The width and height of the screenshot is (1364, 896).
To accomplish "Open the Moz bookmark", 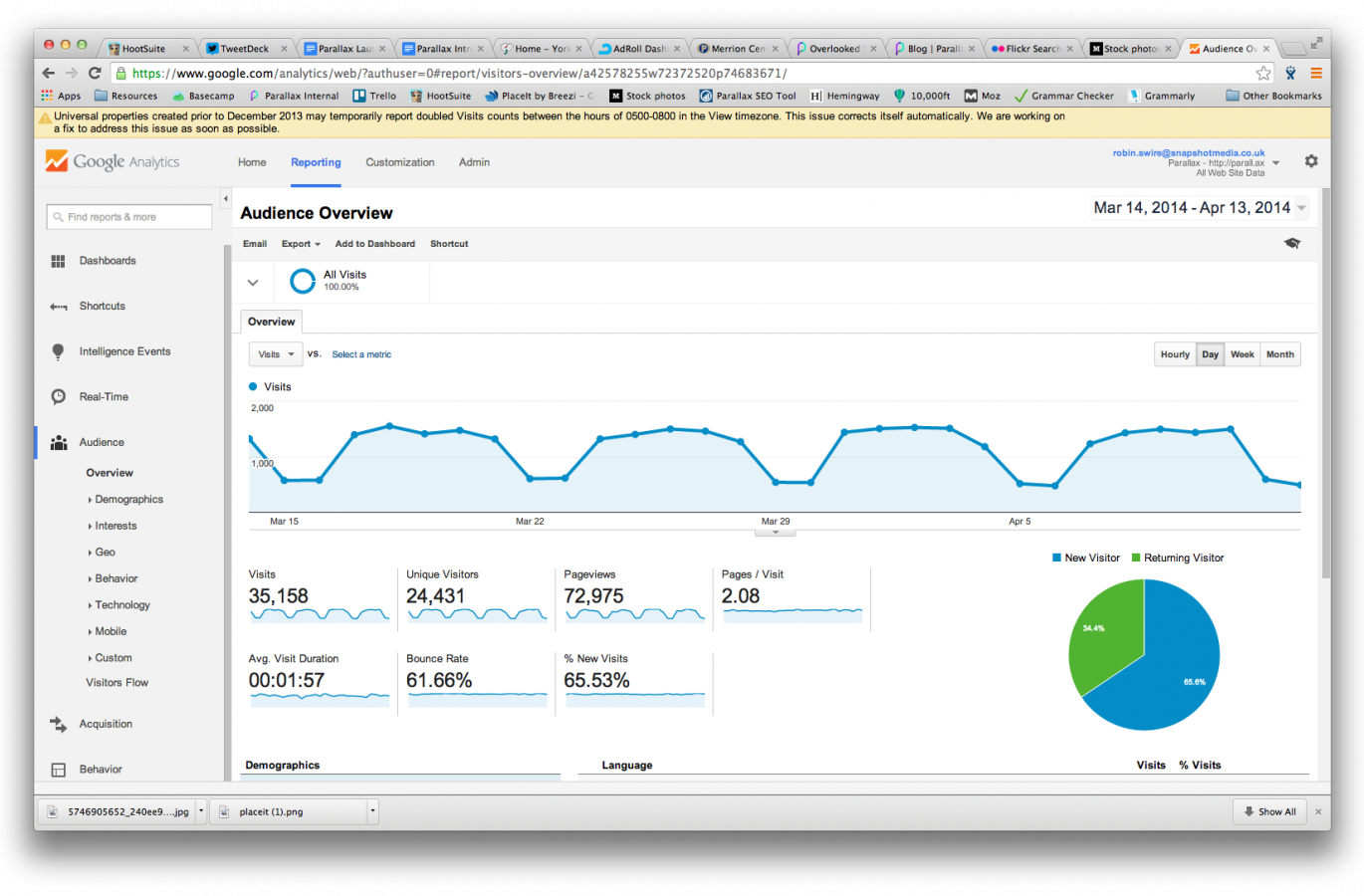I will tap(983, 96).
